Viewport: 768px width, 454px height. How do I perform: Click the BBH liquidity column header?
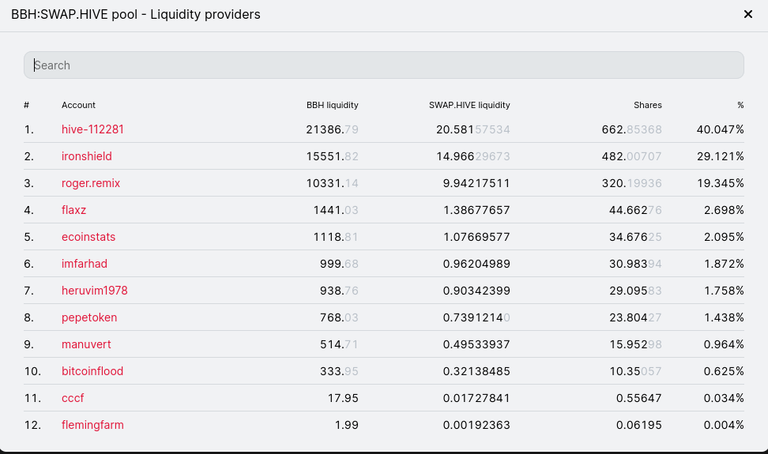click(333, 105)
